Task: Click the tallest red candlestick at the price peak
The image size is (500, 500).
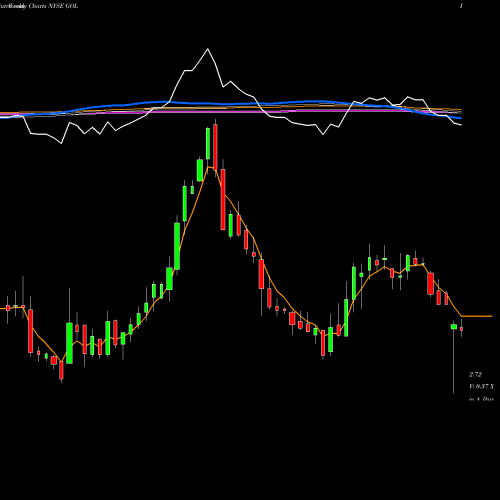Action: click(215, 147)
